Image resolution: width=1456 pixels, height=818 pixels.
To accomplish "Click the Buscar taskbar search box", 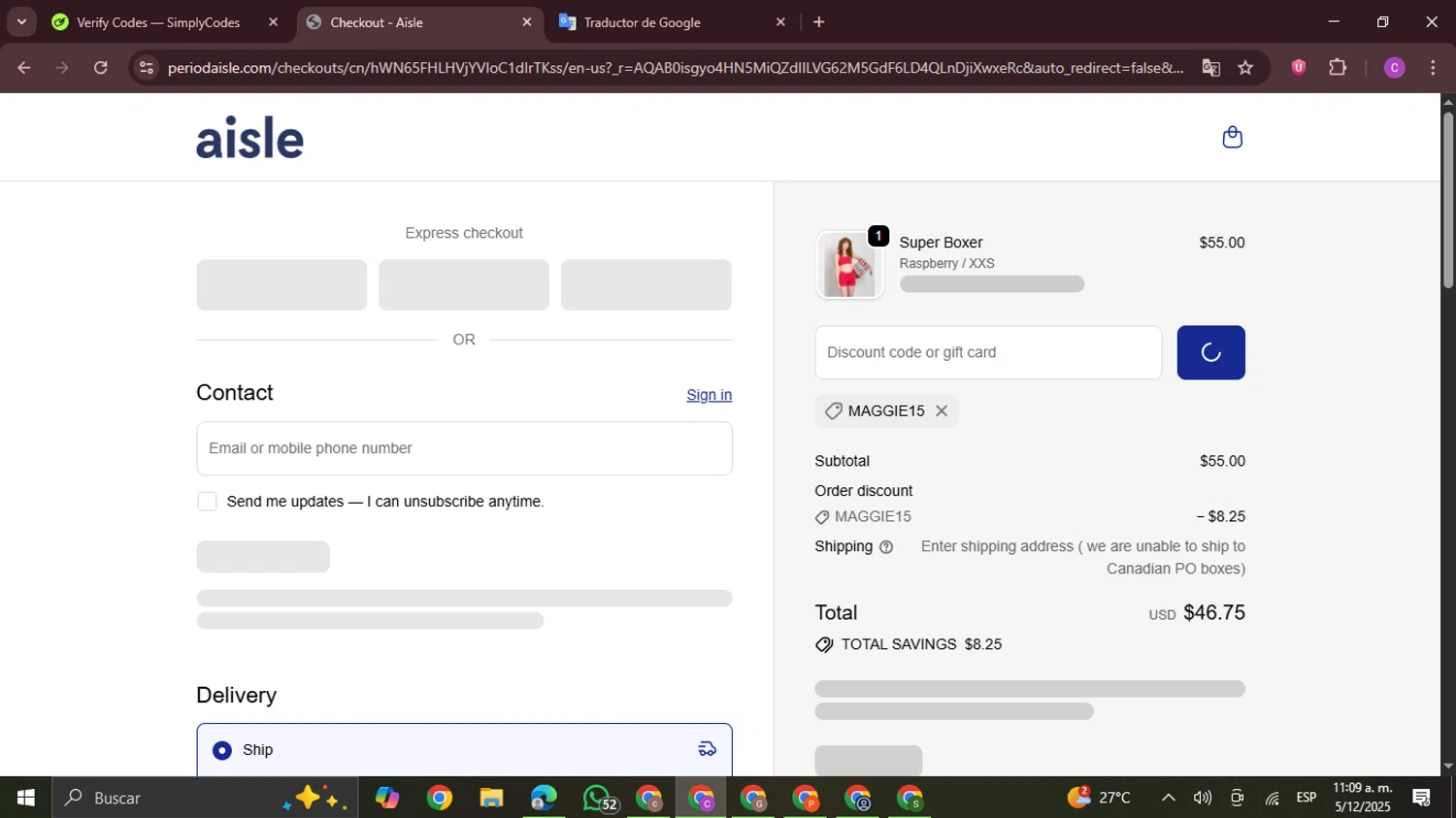I will [x=205, y=798].
